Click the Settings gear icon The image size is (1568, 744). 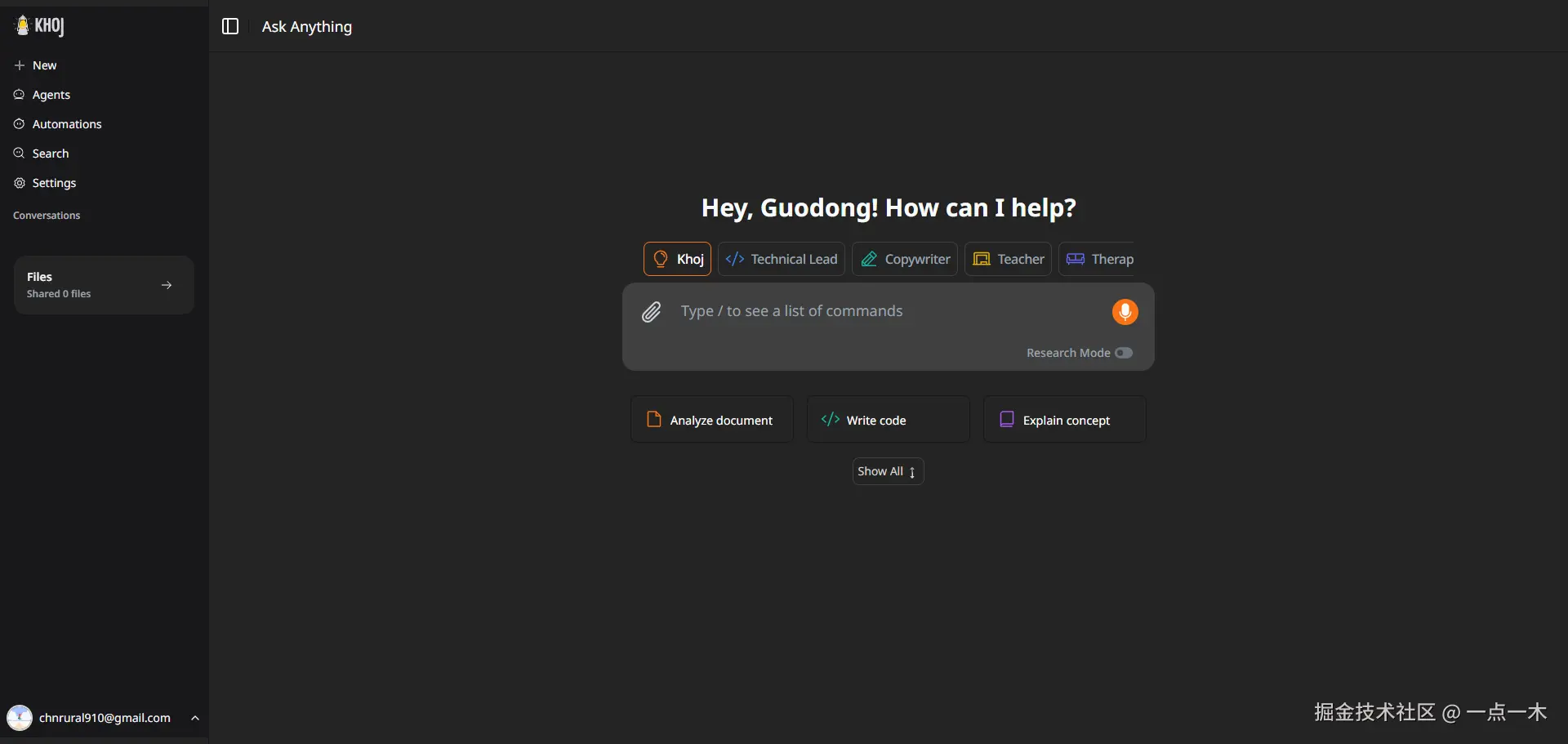click(x=20, y=183)
